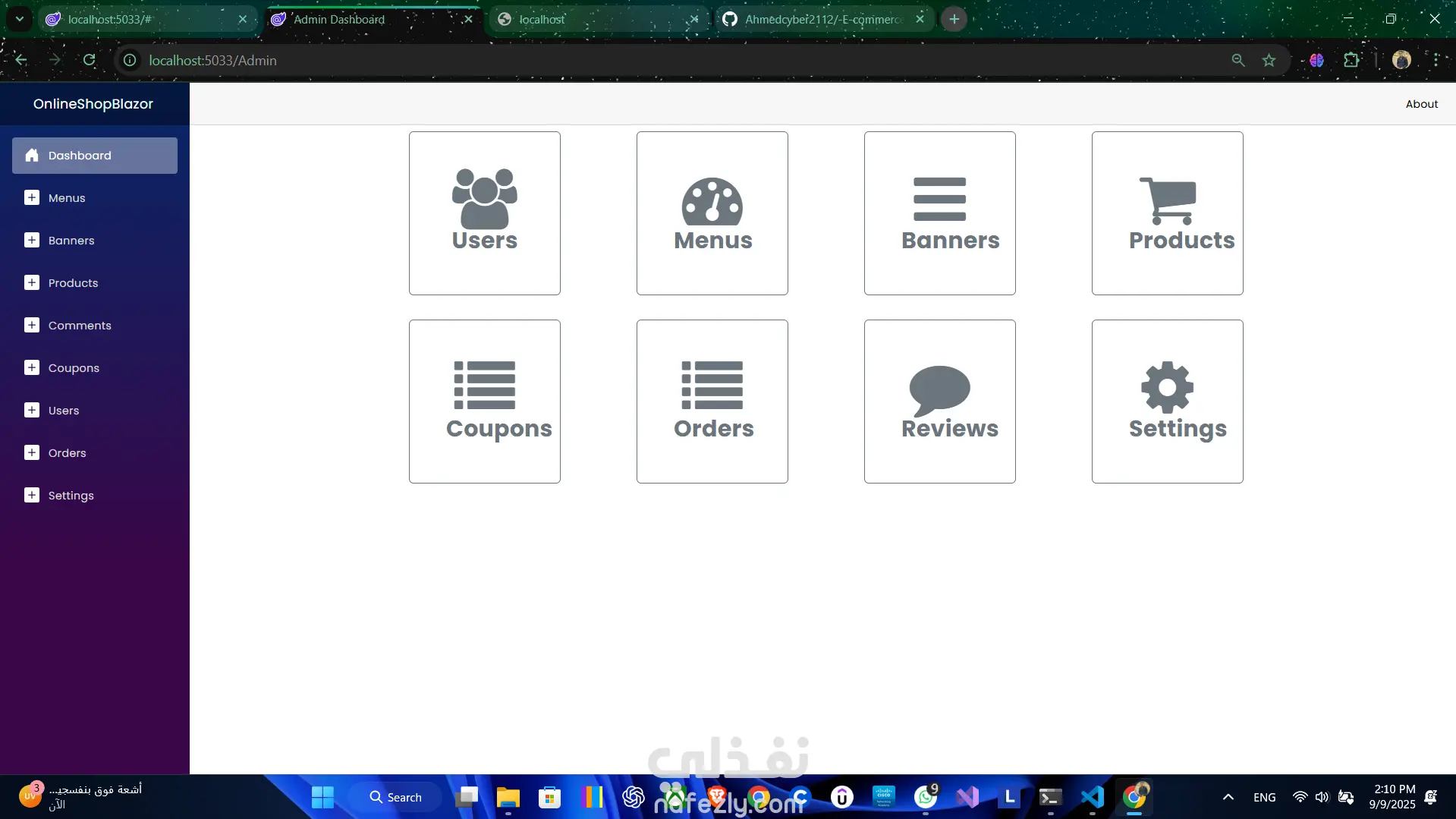Open the Users dashboard card

[x=485, y=213]
